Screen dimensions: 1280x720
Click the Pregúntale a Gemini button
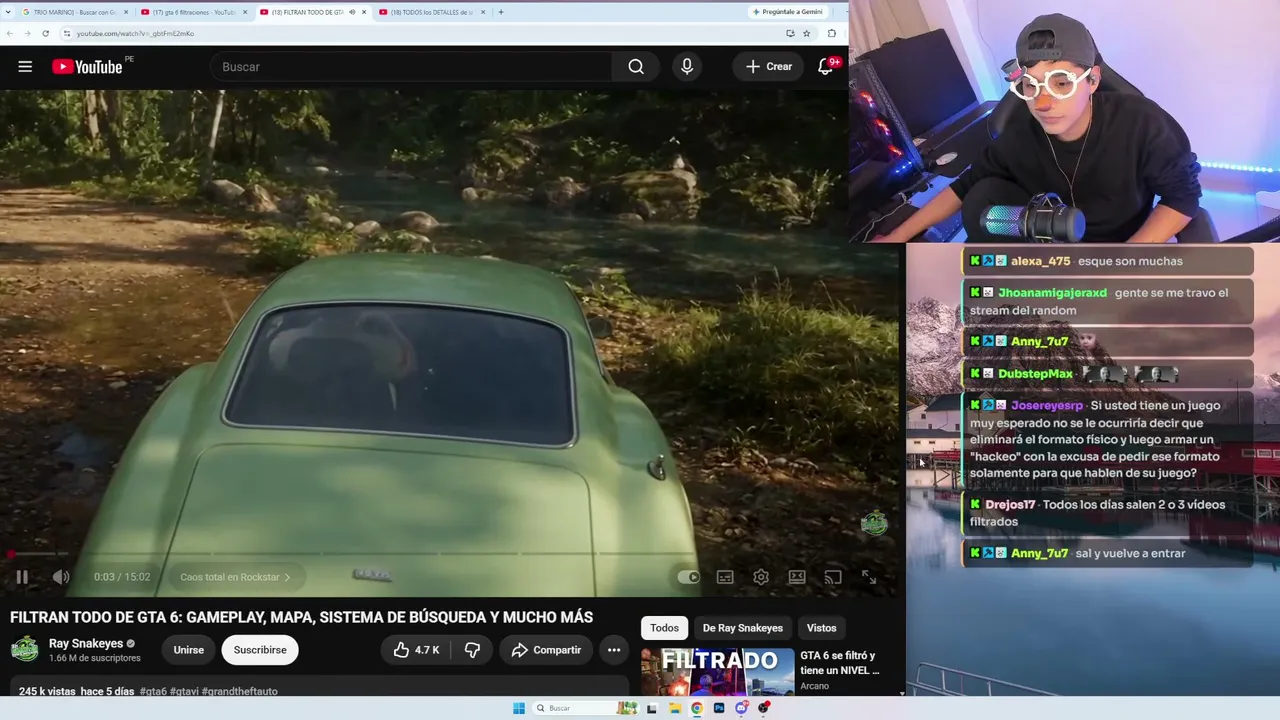point(787,12)
